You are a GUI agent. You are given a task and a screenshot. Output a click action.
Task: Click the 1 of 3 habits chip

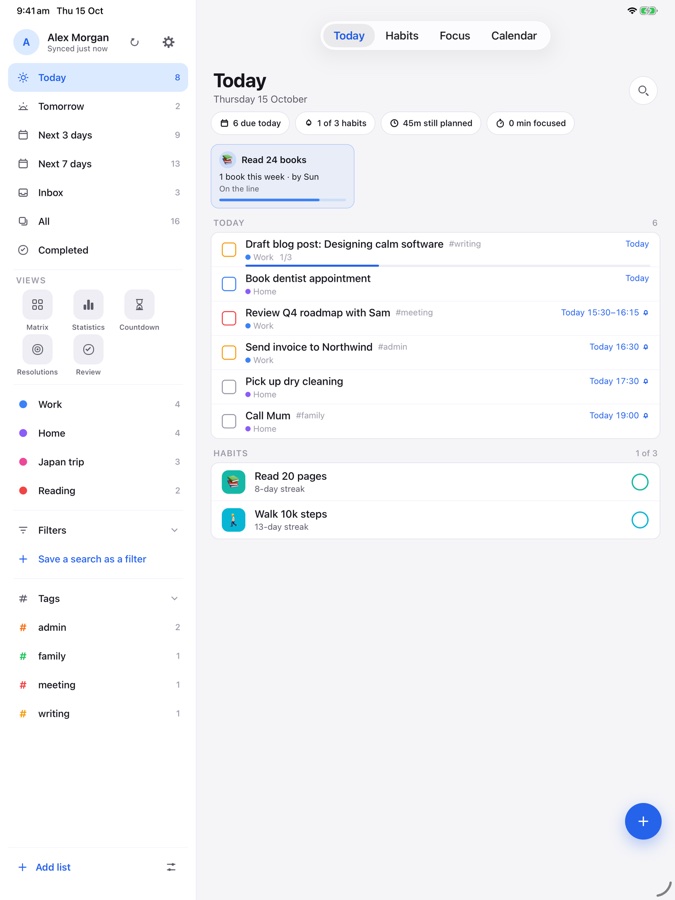click(x=335, y=123)
